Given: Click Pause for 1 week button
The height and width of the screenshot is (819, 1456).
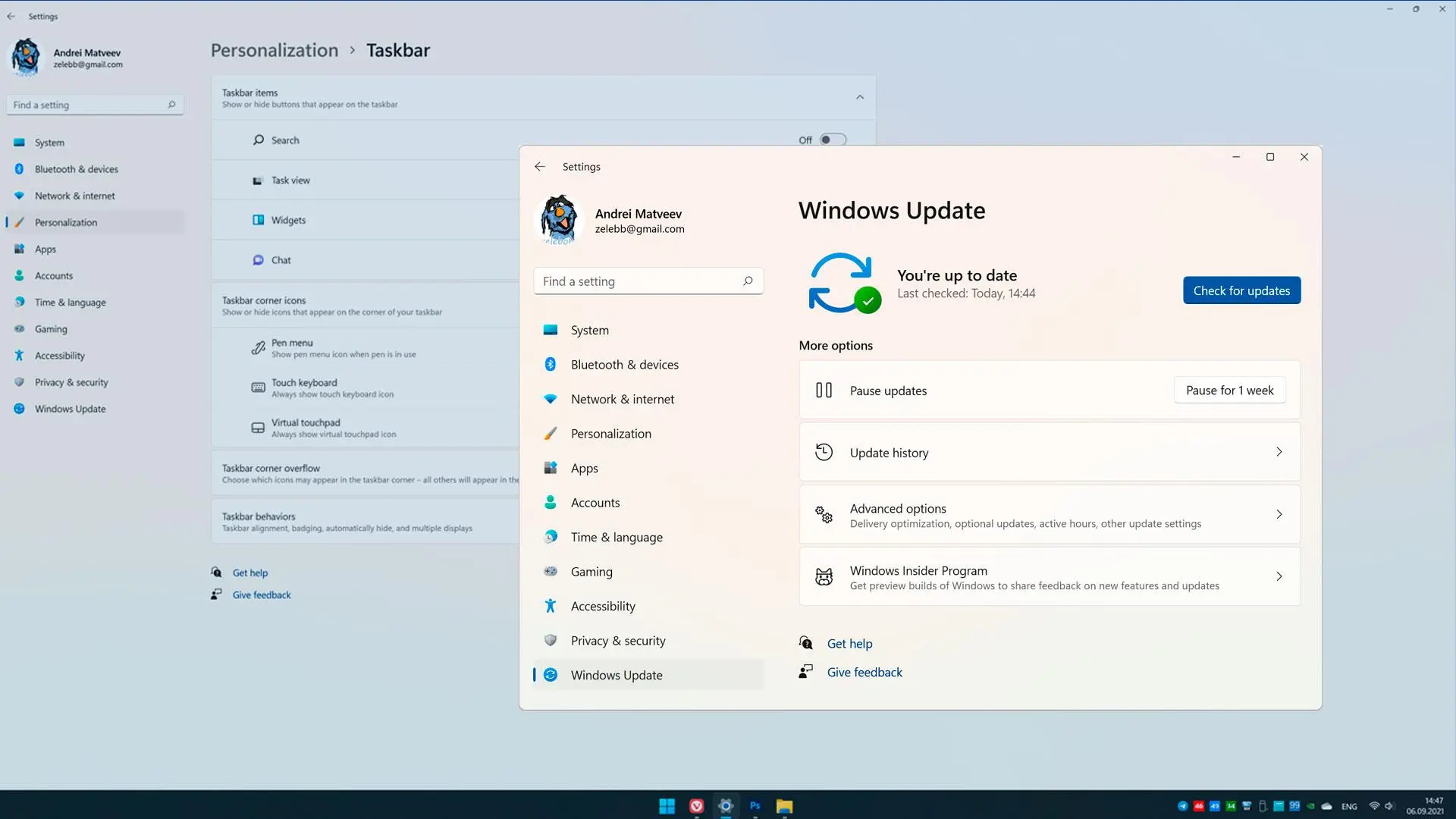Looking at the screenshot, I should [1229, 391].
